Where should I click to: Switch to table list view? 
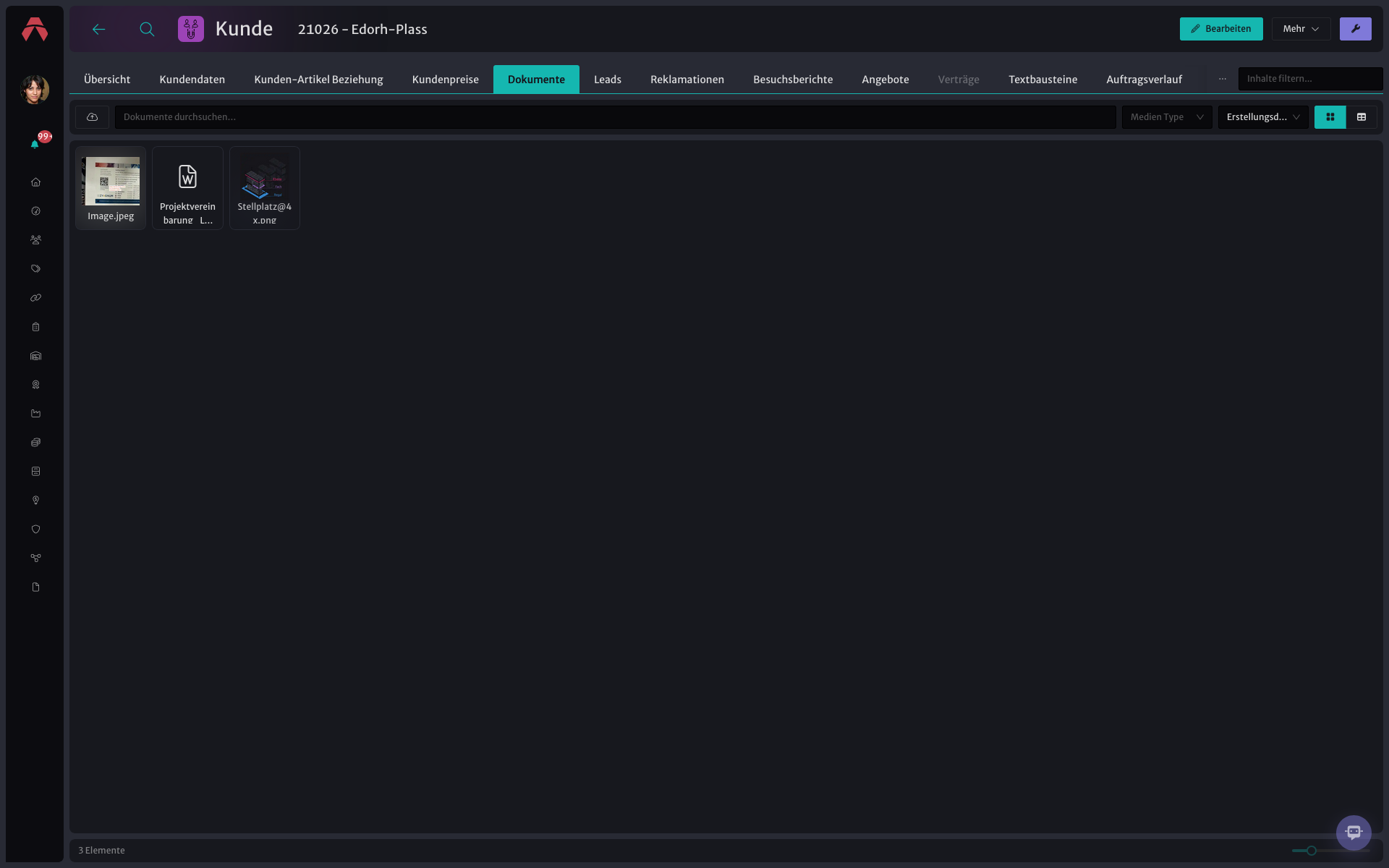point(1362,117)
